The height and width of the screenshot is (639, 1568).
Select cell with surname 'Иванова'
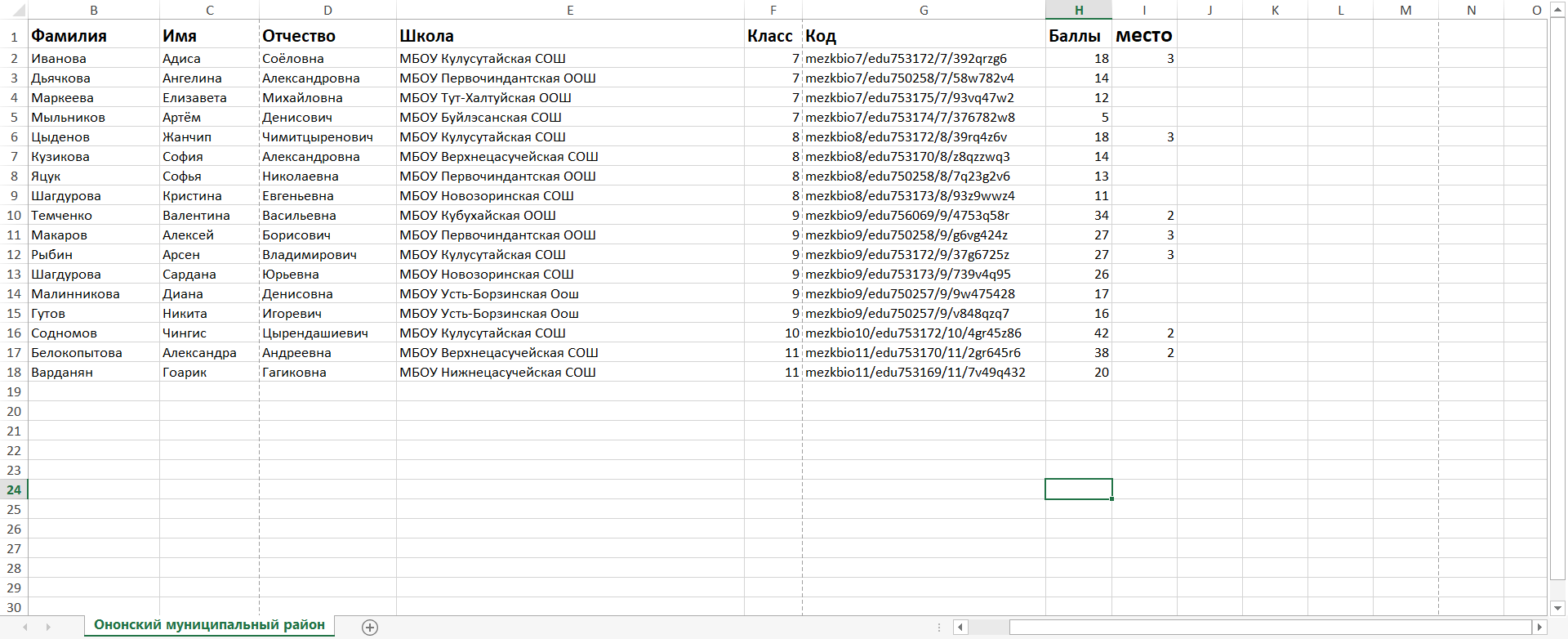(x=94, y=58)
